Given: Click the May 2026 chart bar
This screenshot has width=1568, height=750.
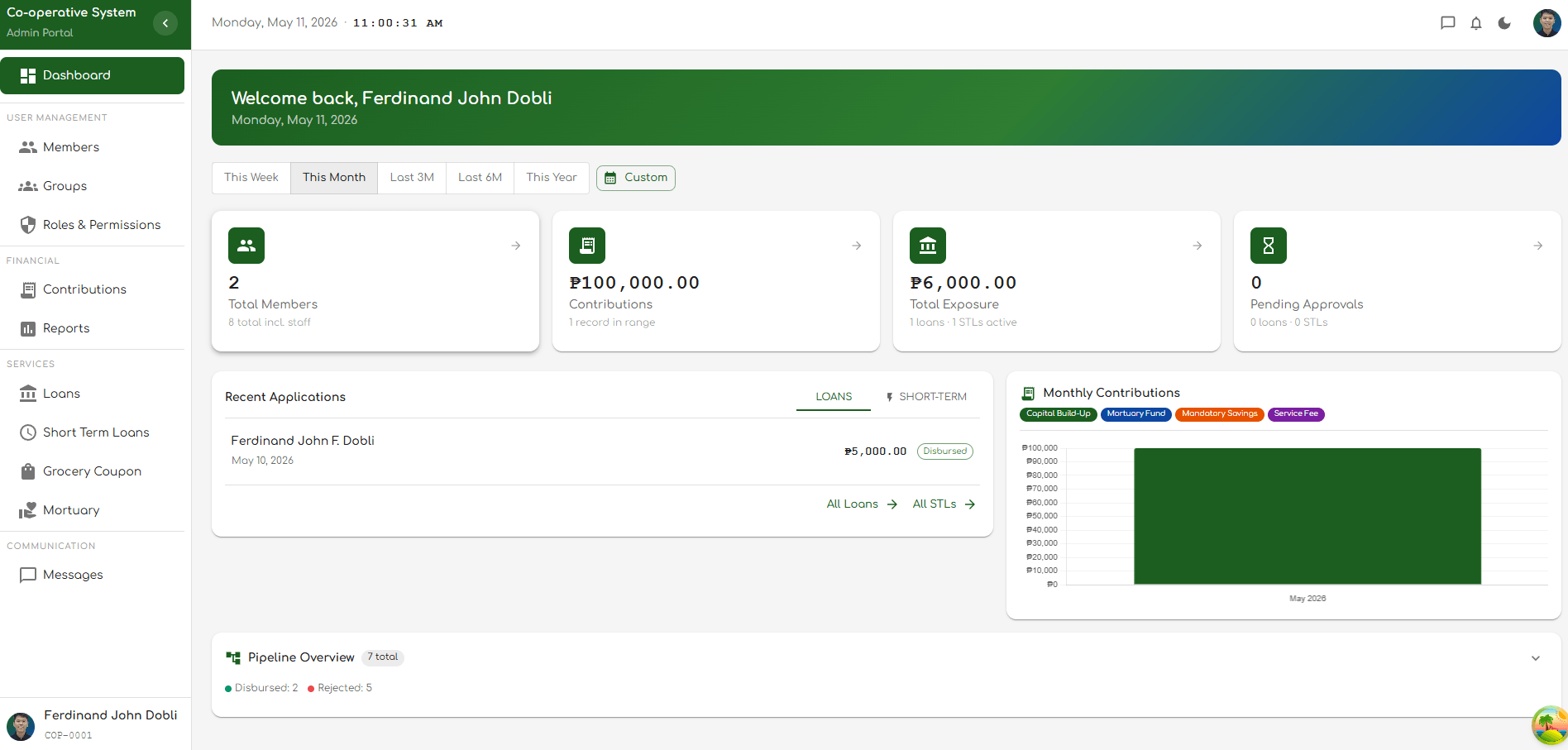Looking at the screenshot, I should [1307, 516].
